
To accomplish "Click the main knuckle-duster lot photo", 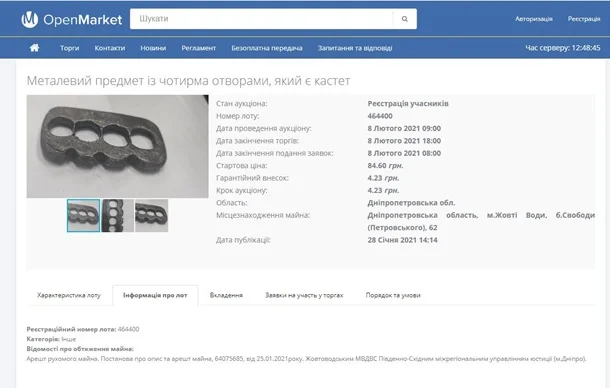I will (117, 146).
